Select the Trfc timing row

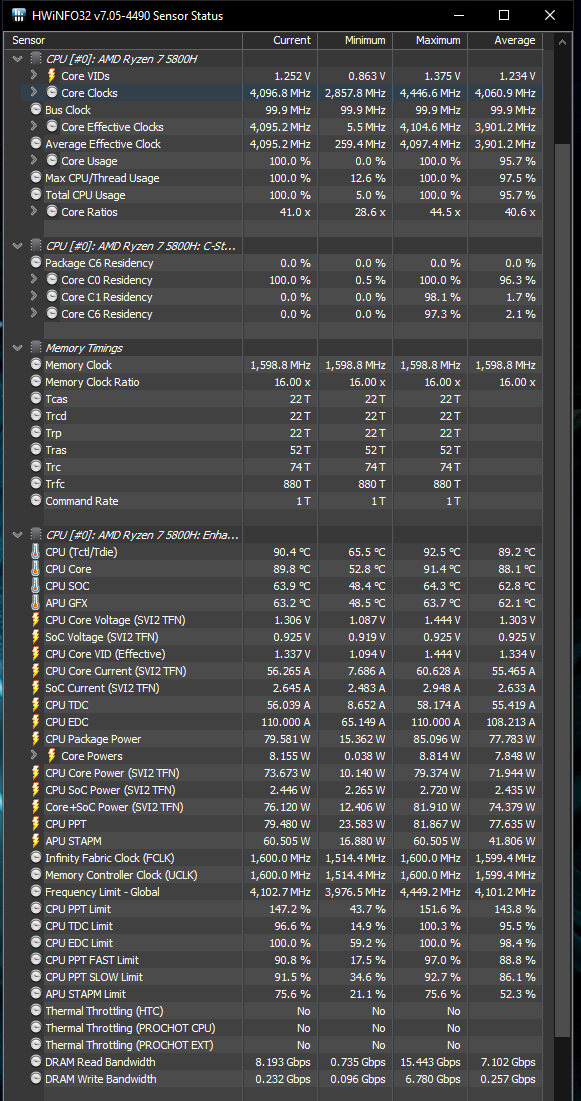point(274,484)
